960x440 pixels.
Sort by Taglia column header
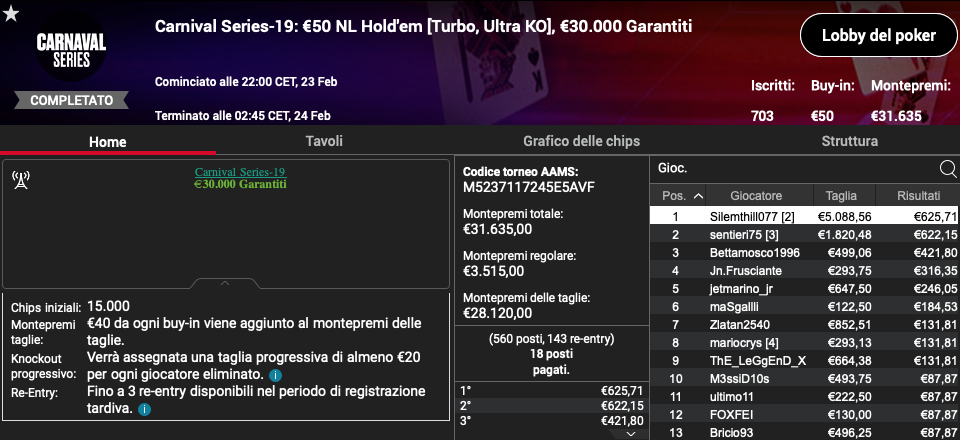point(843,196)
